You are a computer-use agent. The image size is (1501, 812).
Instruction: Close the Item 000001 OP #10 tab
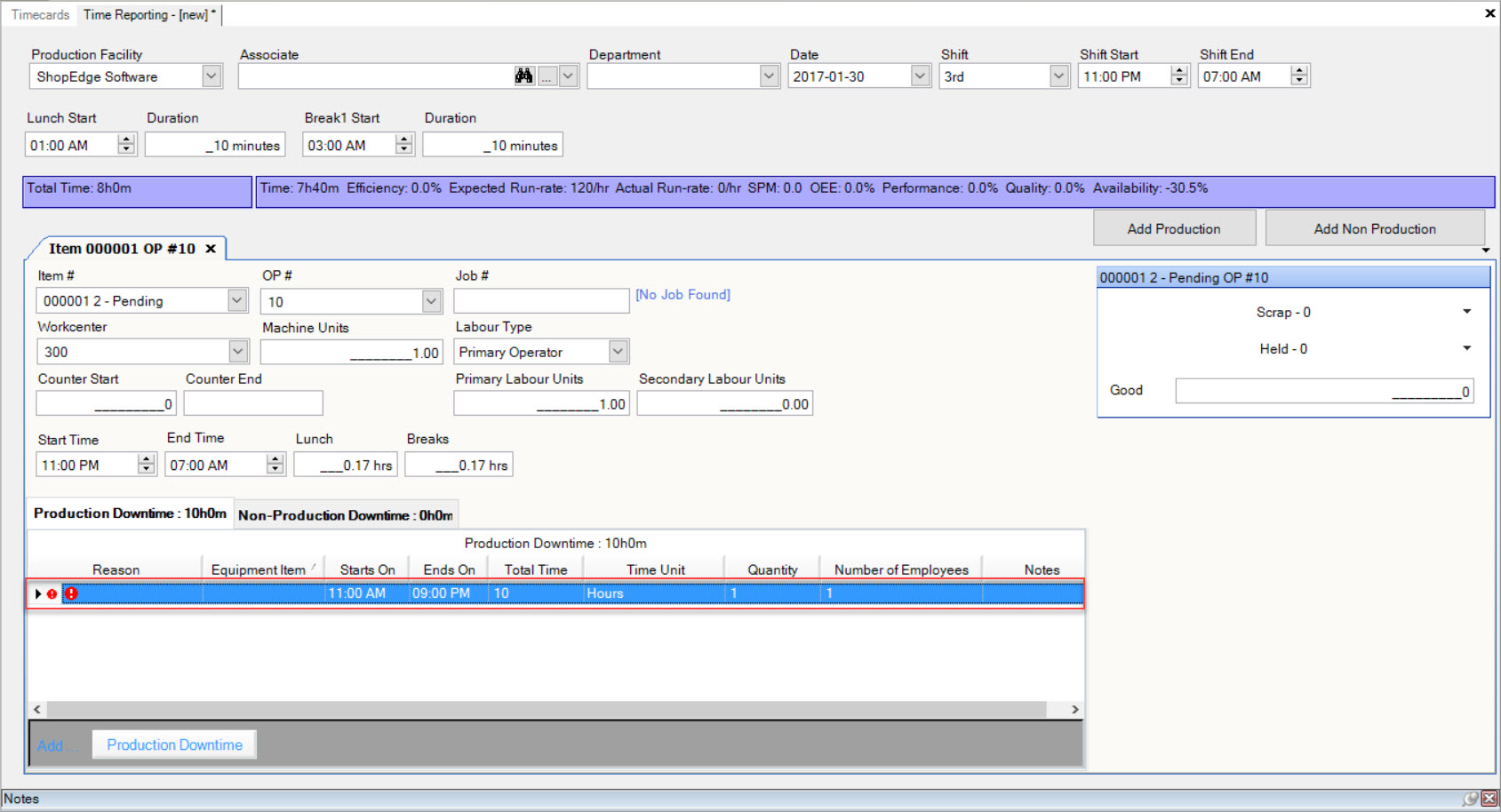211,249
